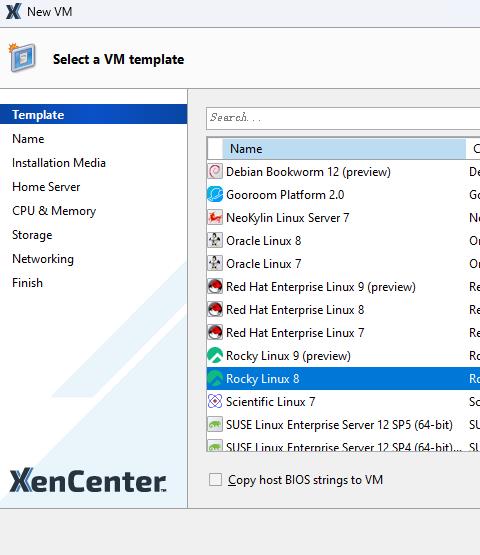Click the Rocky Linux 9 (preview) icon

tap(215, 355)
